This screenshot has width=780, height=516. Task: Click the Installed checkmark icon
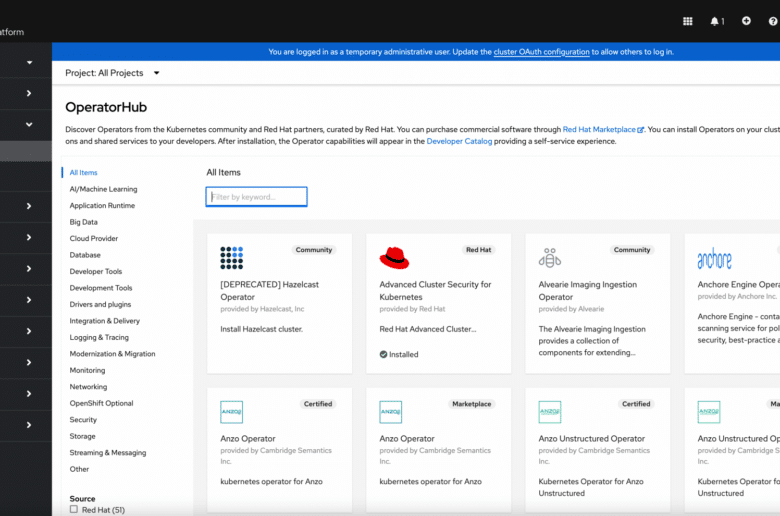(x=383, y=354)
